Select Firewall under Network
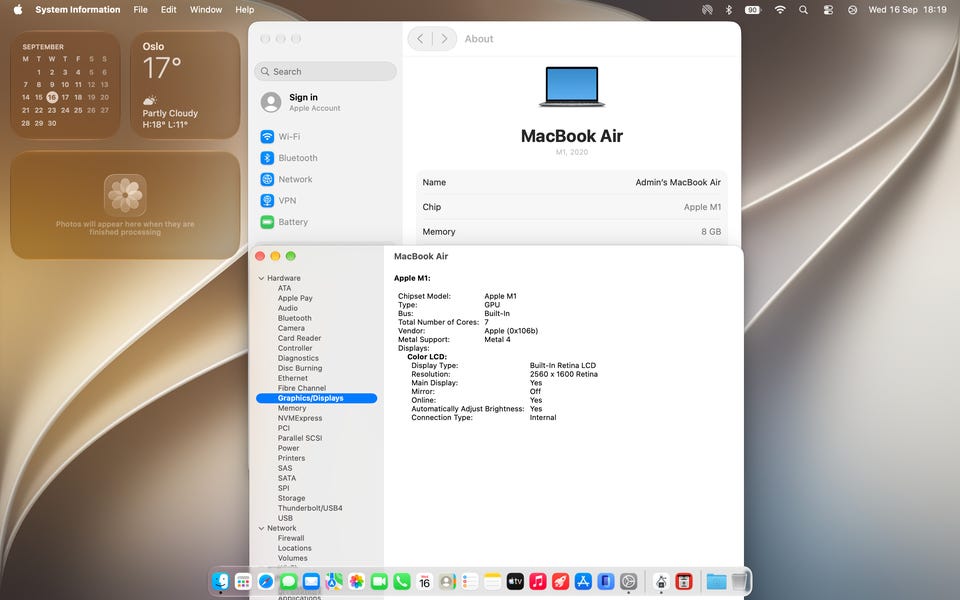Screen dimensions: 960x600 (291, 538)
